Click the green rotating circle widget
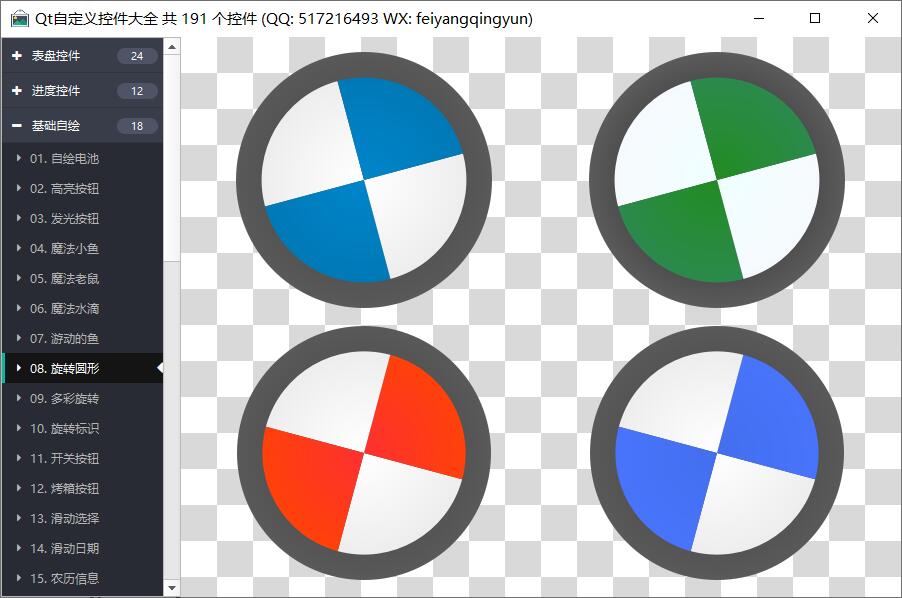902x598 pixels. (x=717, y=180)
